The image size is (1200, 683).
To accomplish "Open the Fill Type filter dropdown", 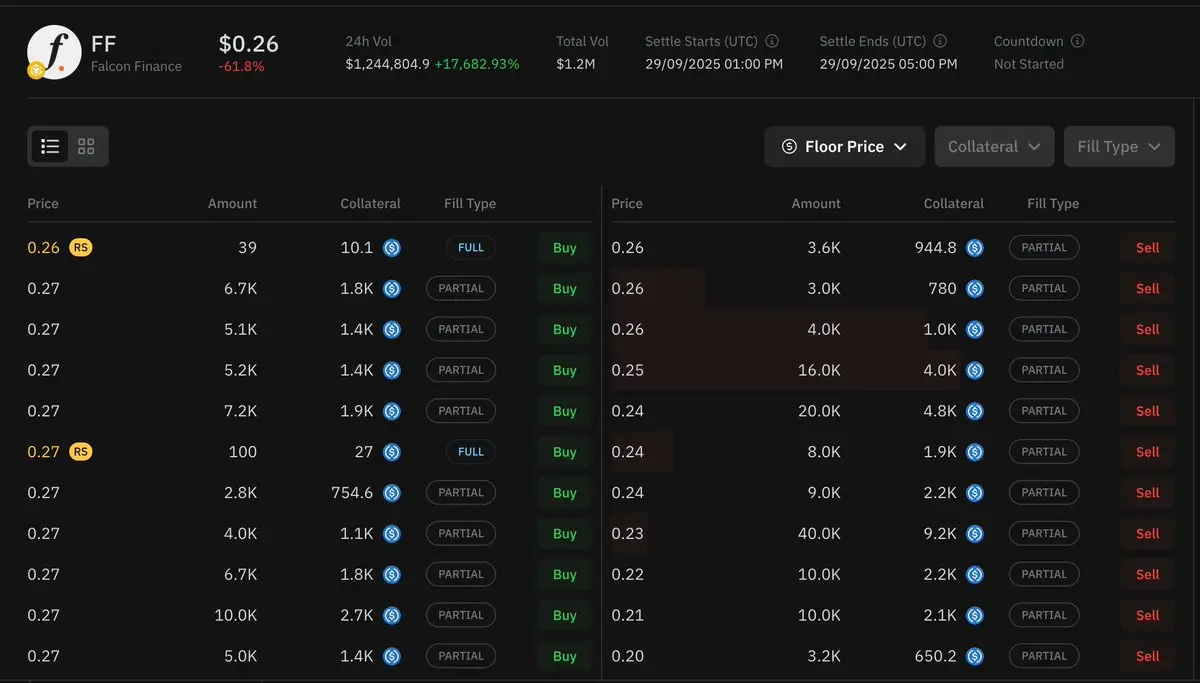I will (x=1119, y=146).
